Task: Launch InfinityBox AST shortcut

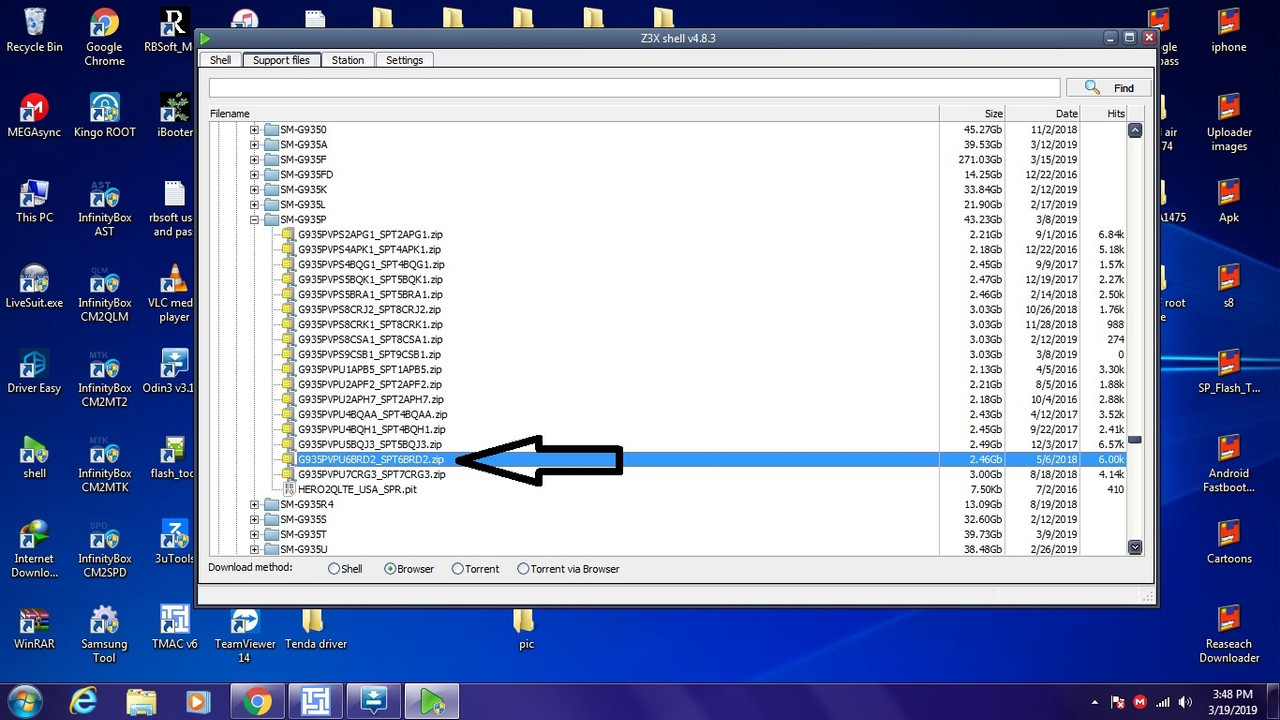Action: (x=104, y=207)
